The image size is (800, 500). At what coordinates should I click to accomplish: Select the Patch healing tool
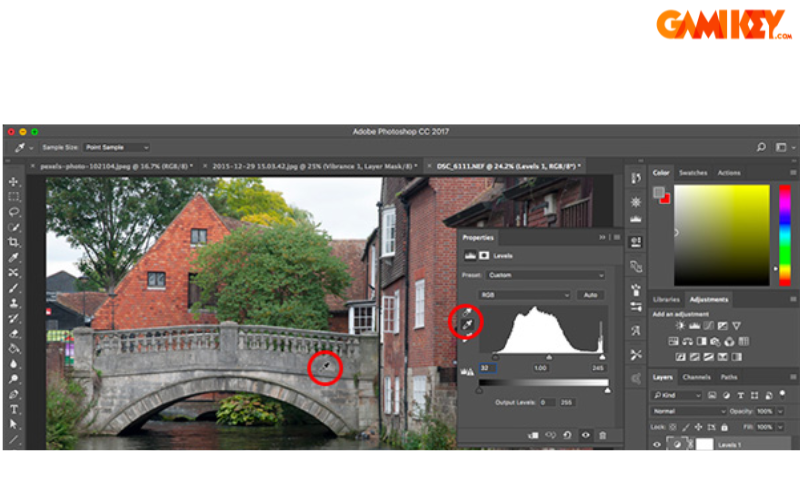point(14,272)
